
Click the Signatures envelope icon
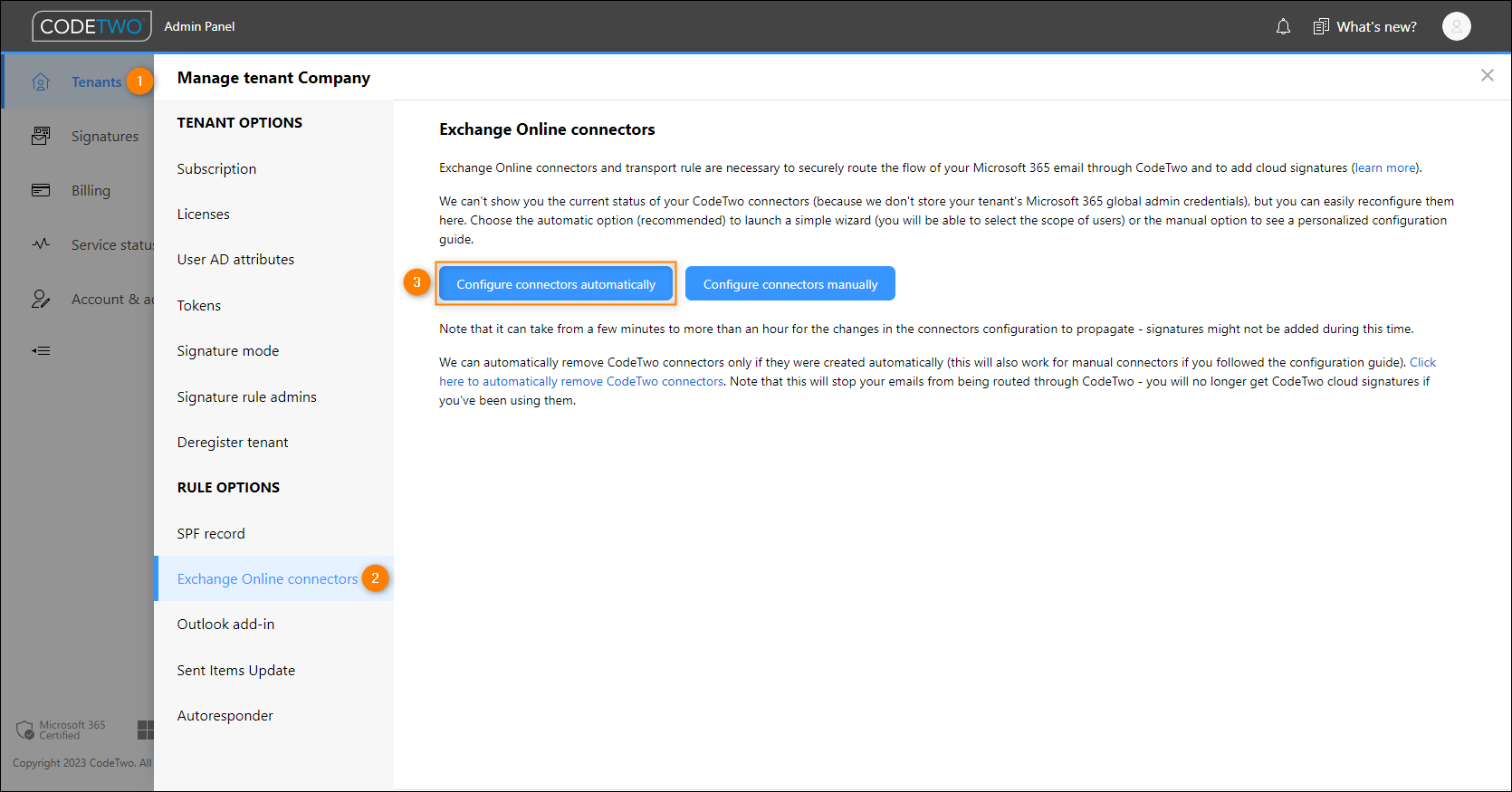pos(41,136)
